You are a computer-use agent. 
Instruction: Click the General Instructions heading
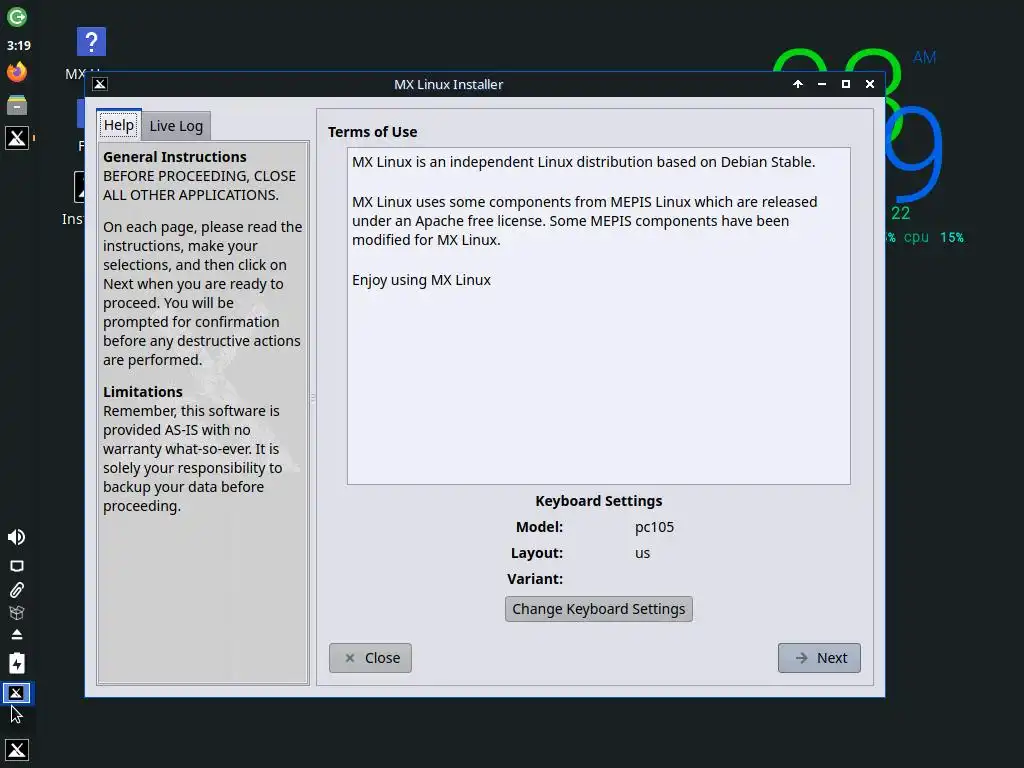pyautogui.click(x=174, y=157)
